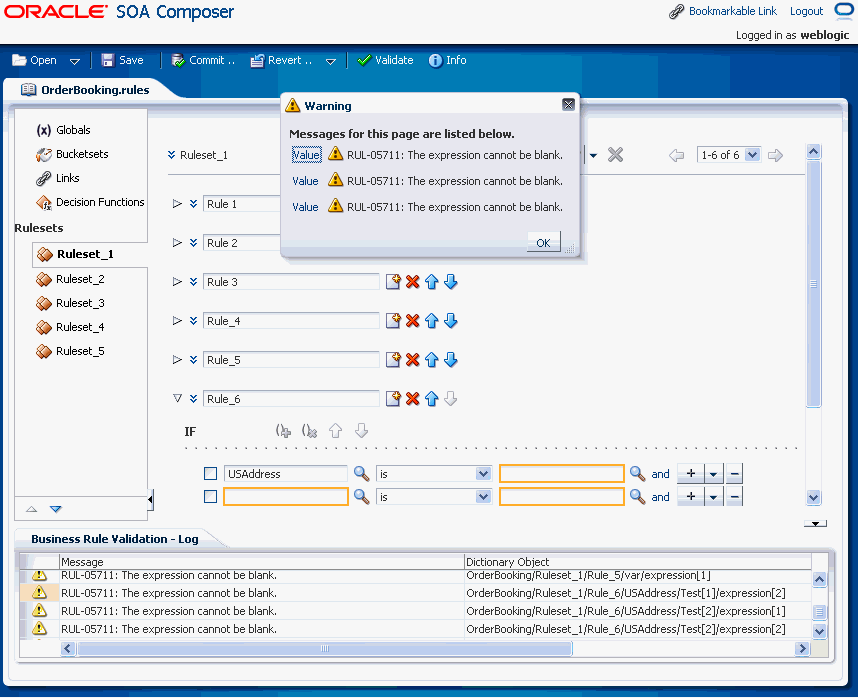Screen dimensions: 858x698
Task: Open the Globals section
Action: click(63, 130)
